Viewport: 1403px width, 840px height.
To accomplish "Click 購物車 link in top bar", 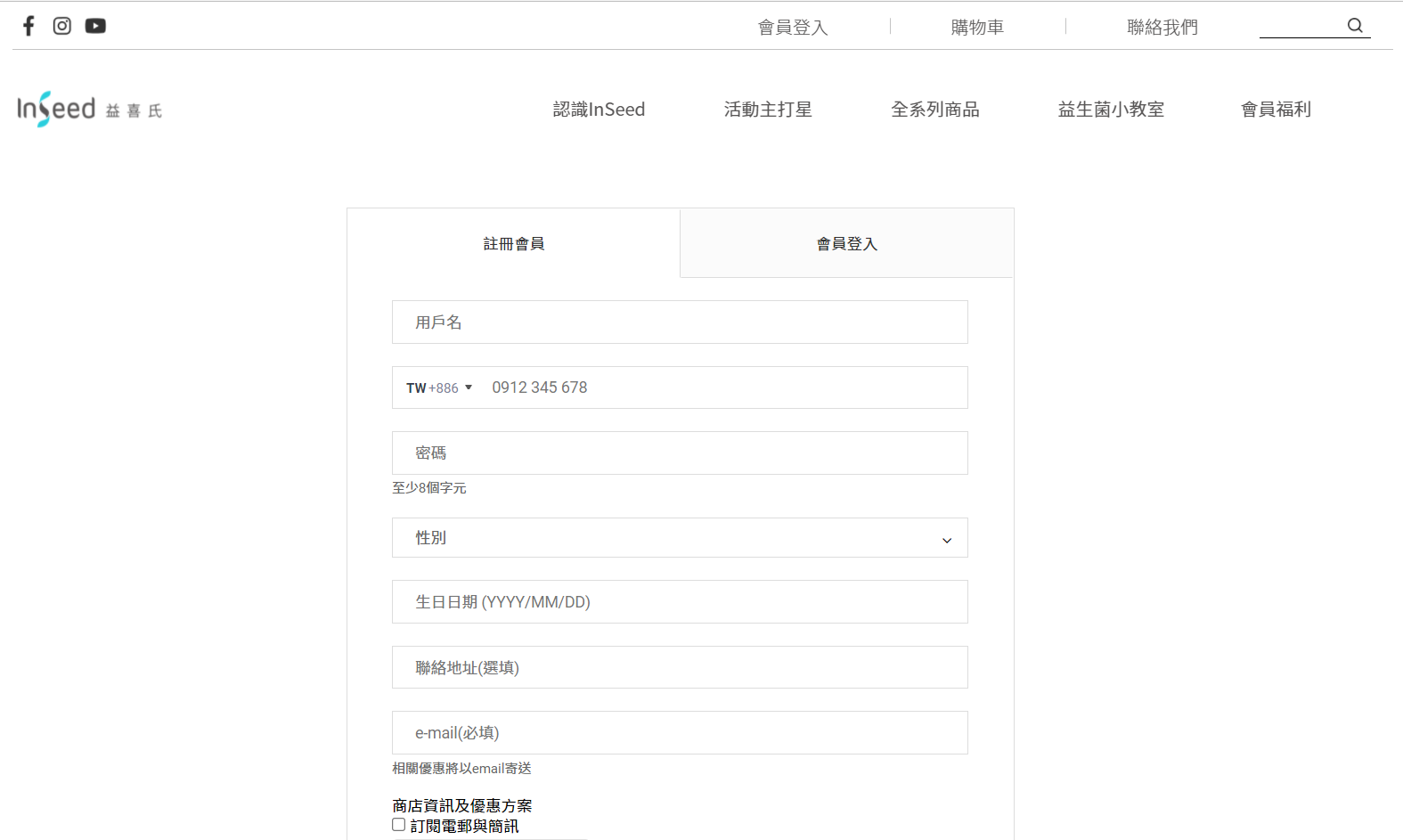I will tap(977, 28).
